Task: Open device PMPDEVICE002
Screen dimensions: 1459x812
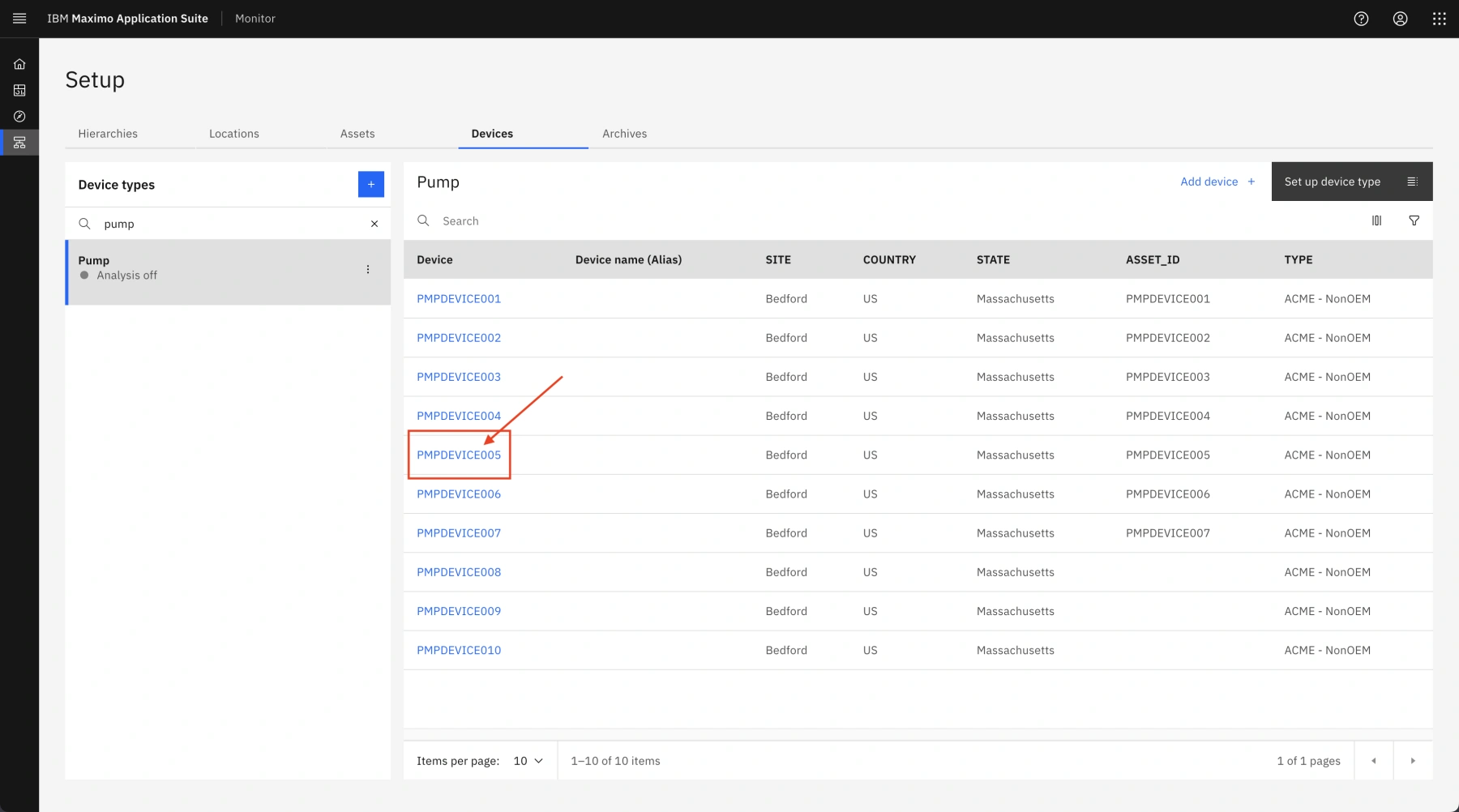Action: pyautogui.click(x=459, y=338)
